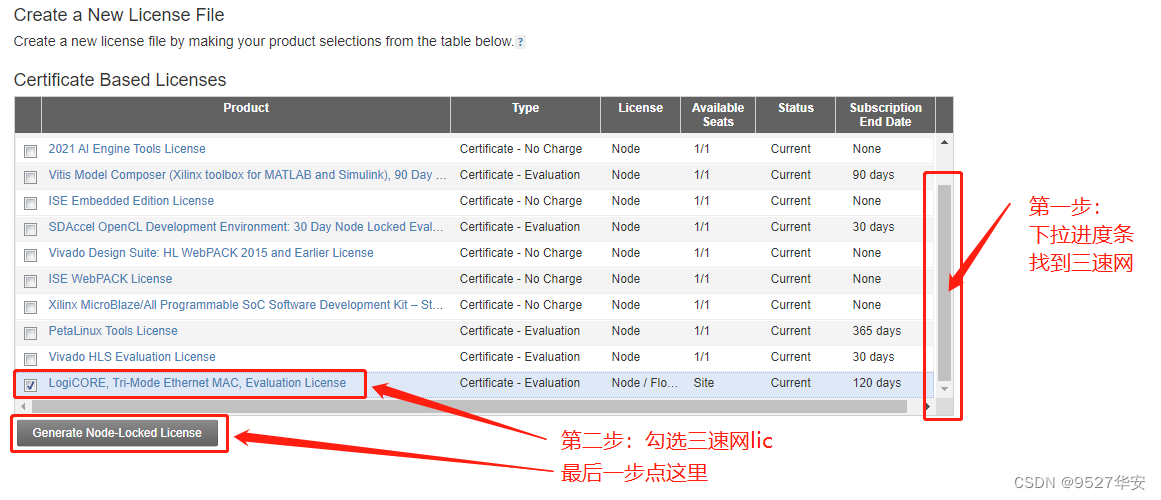Image resolution: width=1161 pixels, height=500 pixels.
Task: Open the SDAccel OpenCL Development Environment link
Action: (x=246, y=227)
